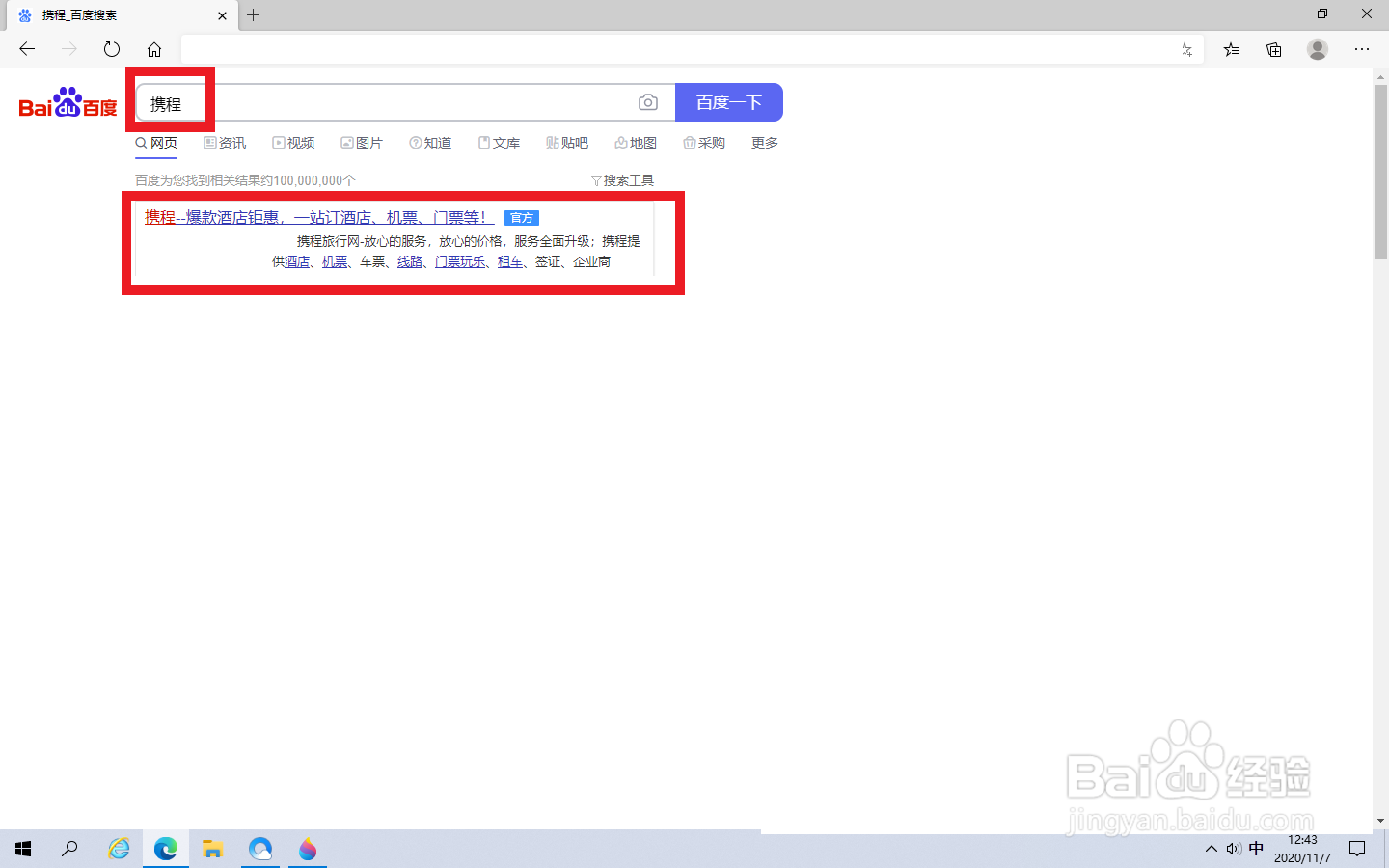Open the taskbar clock and date

(1302, 849)
